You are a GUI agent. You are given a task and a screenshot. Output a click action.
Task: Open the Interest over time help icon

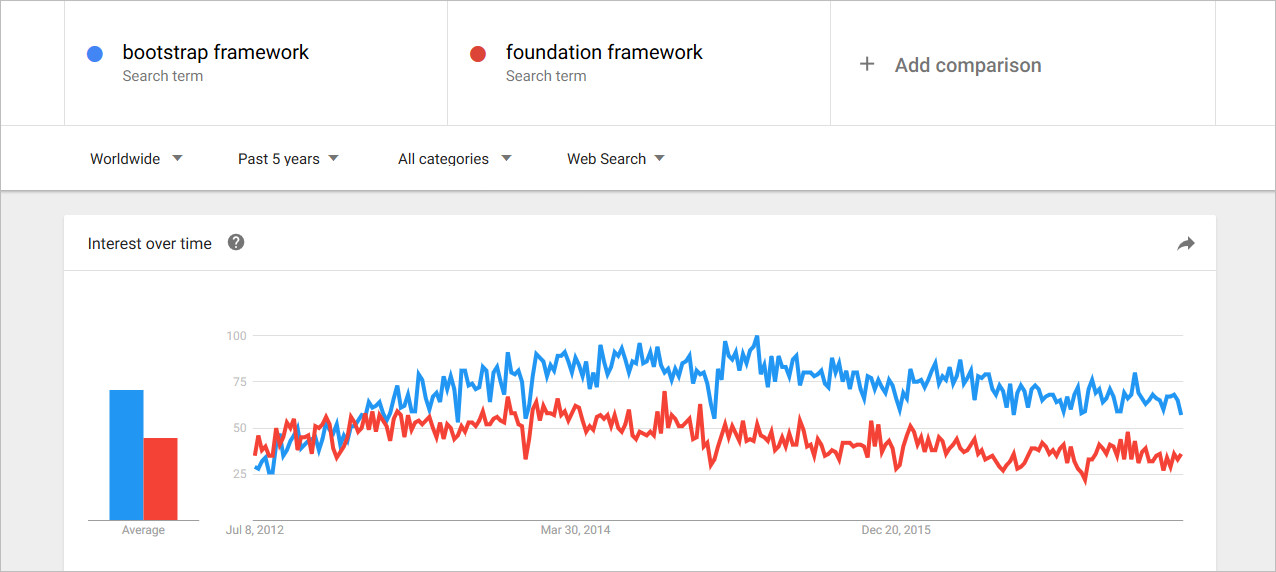click(x=236, y=242)
